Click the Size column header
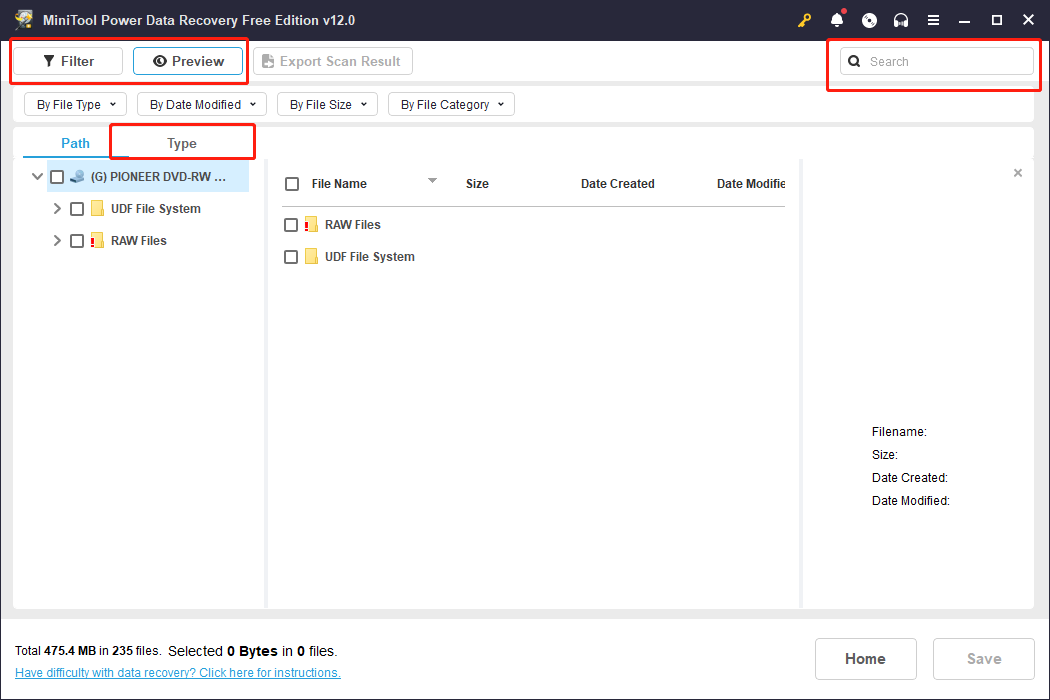The width and height of the screenshot is (1050, 700). tap(477, 184)
